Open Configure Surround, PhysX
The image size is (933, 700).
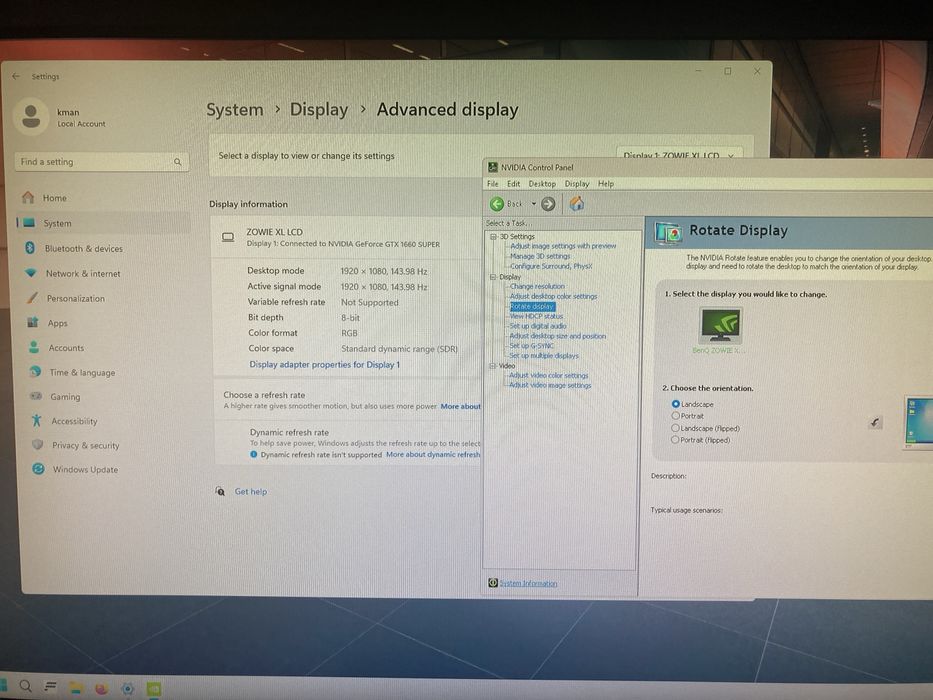click(551, 266)
